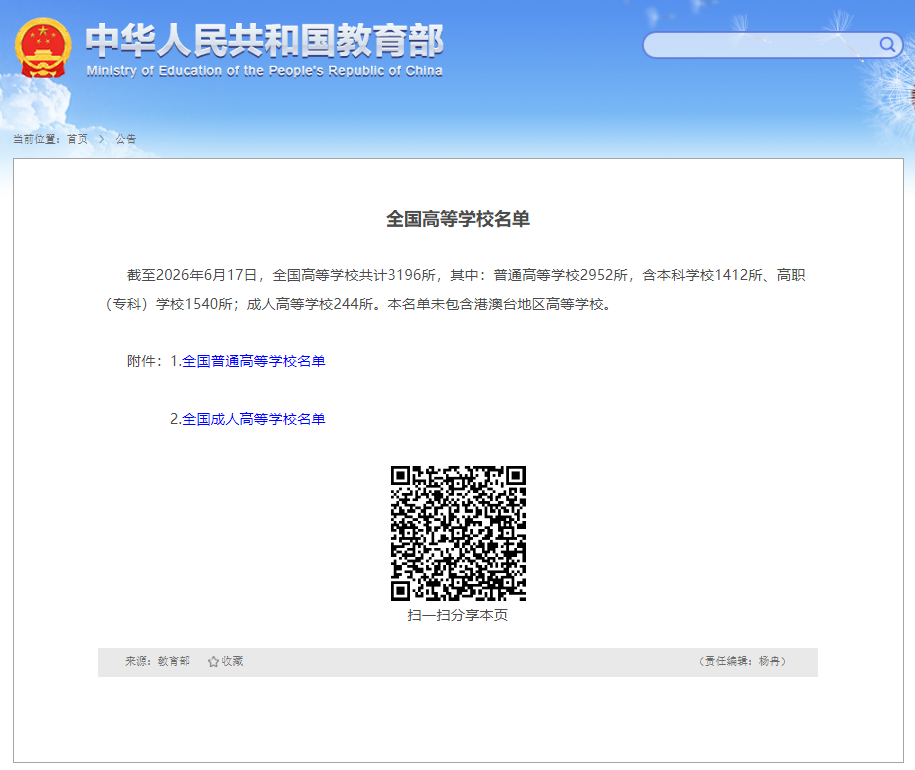Click the QR code image
Screen dimensions: 915x770
click(x=458, y=533)
